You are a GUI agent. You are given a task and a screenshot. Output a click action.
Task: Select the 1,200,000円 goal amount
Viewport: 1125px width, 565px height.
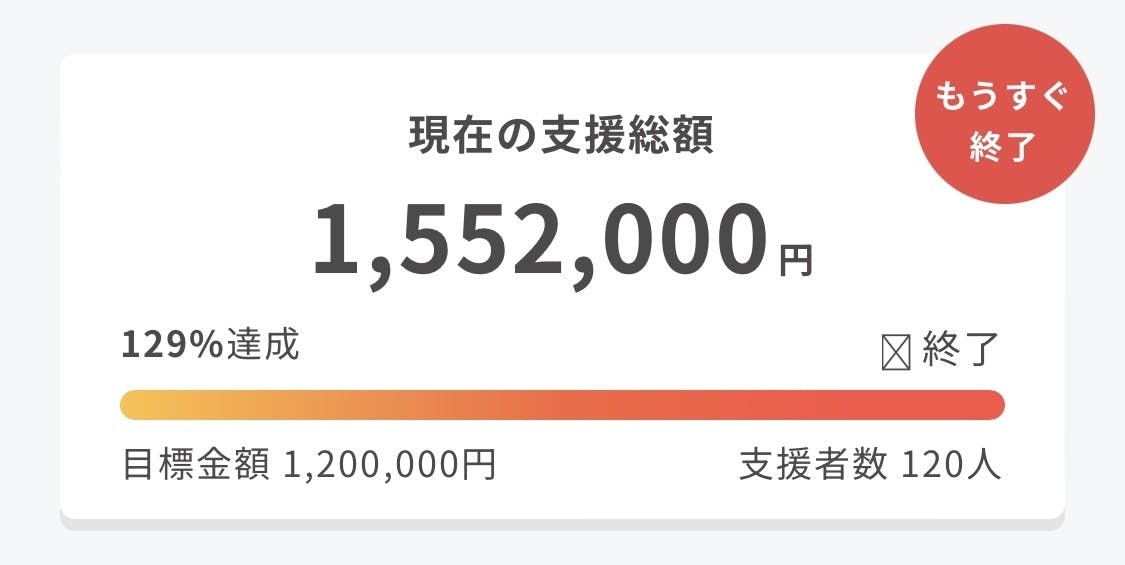pos(390,465)
